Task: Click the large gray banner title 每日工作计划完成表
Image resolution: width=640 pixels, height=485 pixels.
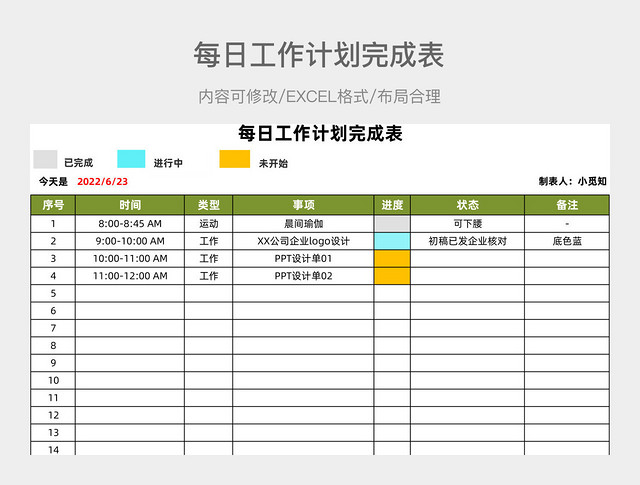Action: 319,55
